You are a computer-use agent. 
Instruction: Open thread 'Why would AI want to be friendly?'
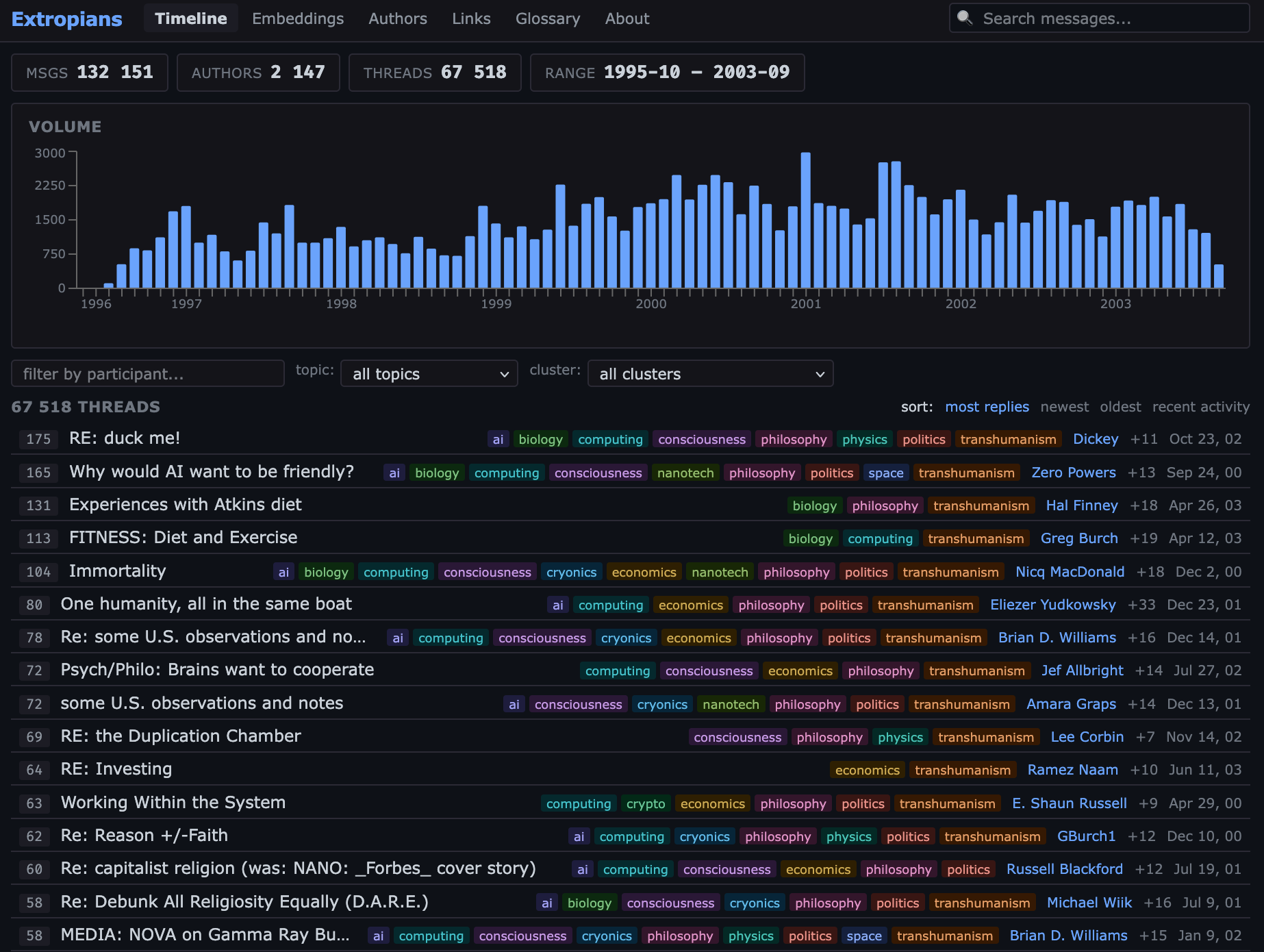pyautogui.click(x=212, y=472)
